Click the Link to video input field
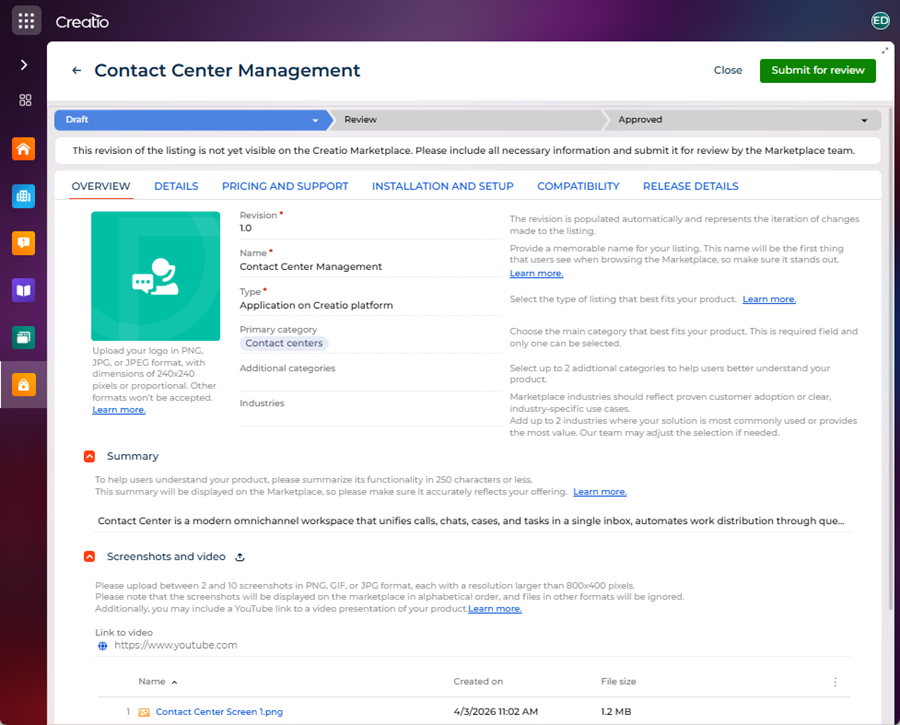The image size is (900, 725). 473,645
